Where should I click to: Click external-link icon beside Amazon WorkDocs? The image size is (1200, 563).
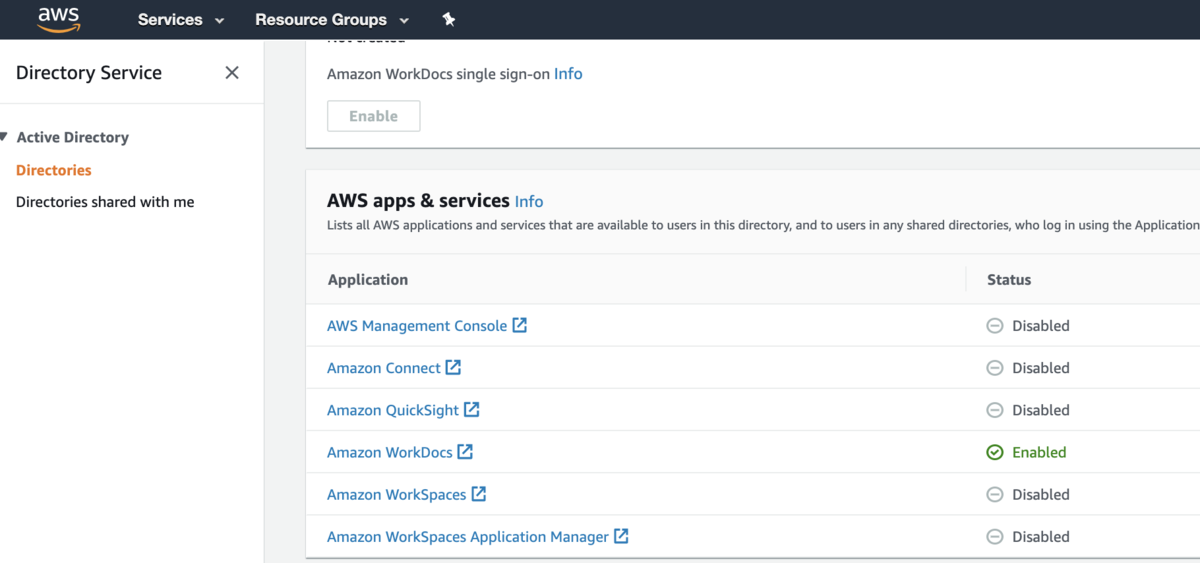[x=465, y=451]
